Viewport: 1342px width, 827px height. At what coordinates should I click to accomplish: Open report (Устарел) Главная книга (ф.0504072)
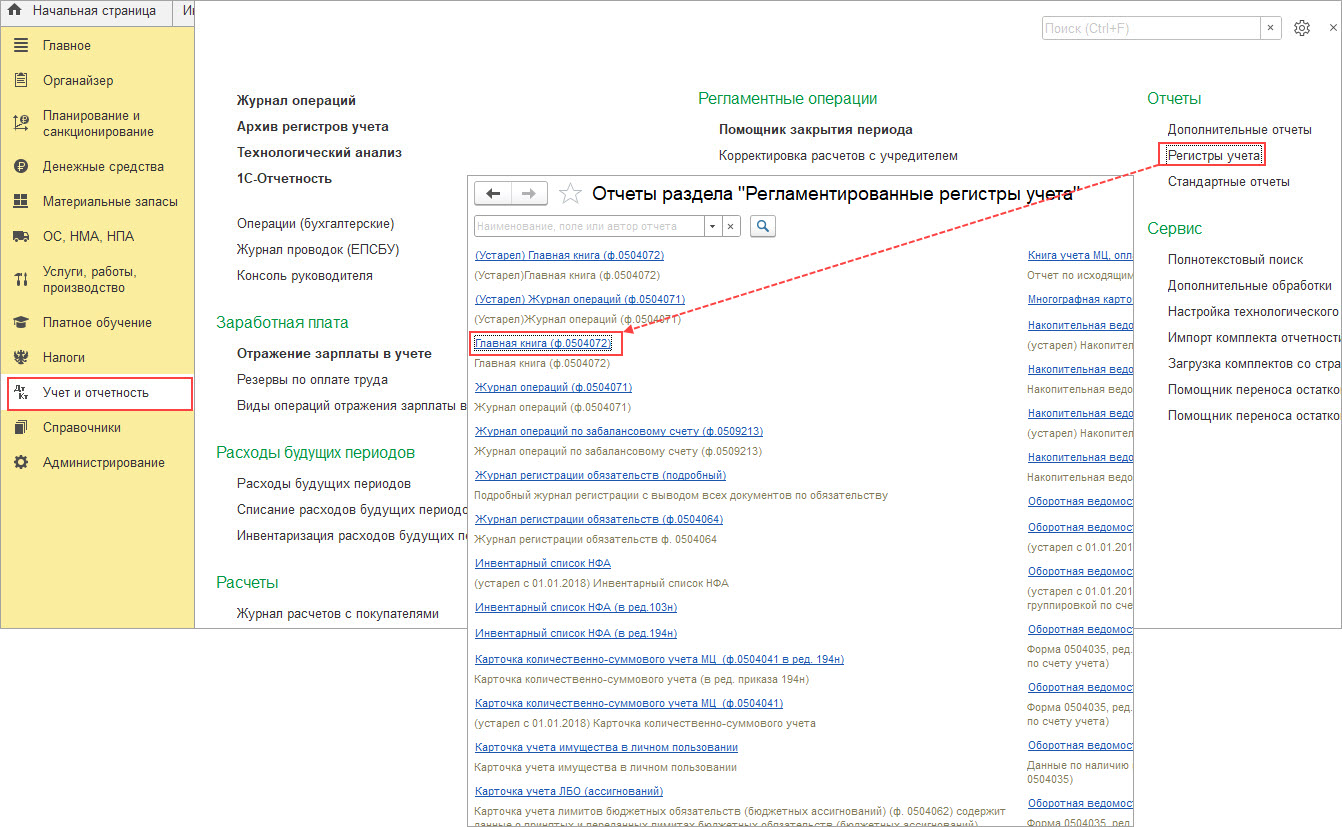click(x=569, y=256)
